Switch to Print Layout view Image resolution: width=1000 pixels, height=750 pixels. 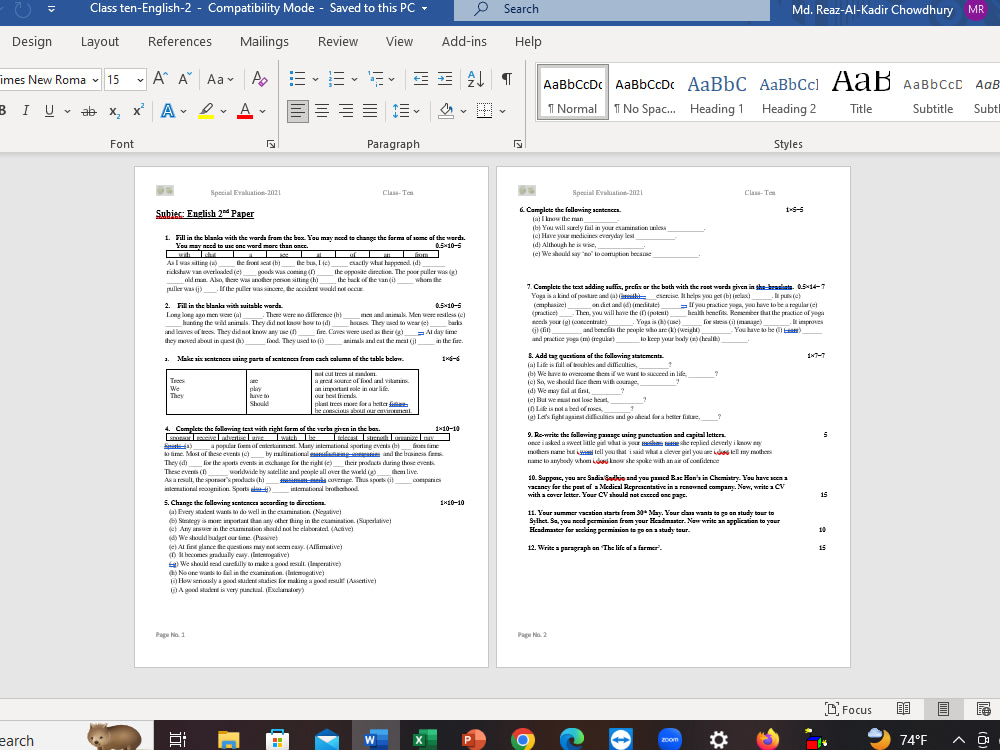pyautogui.click(x=943, y=709)
